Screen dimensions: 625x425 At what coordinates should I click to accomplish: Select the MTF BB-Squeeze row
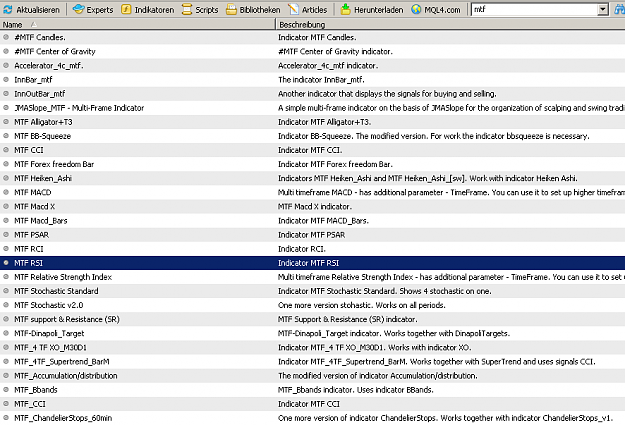coord(312,136)
